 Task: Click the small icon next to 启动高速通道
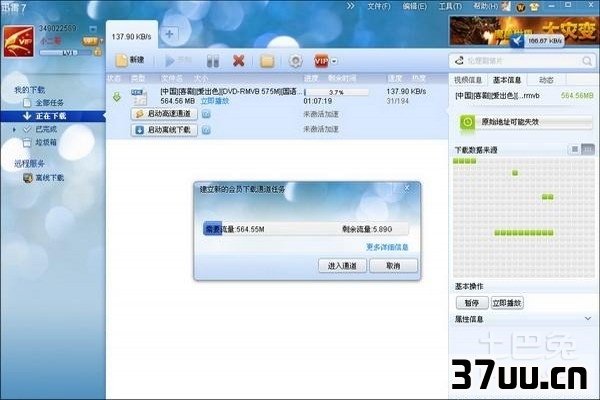(206, 114)
